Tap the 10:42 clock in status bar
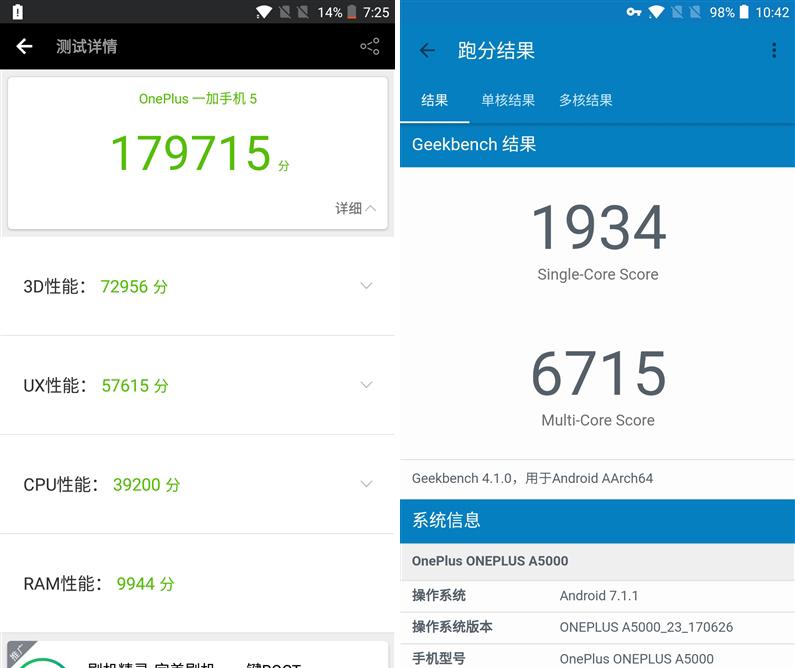This screenshot has height=668, width=795. point(772,12)
